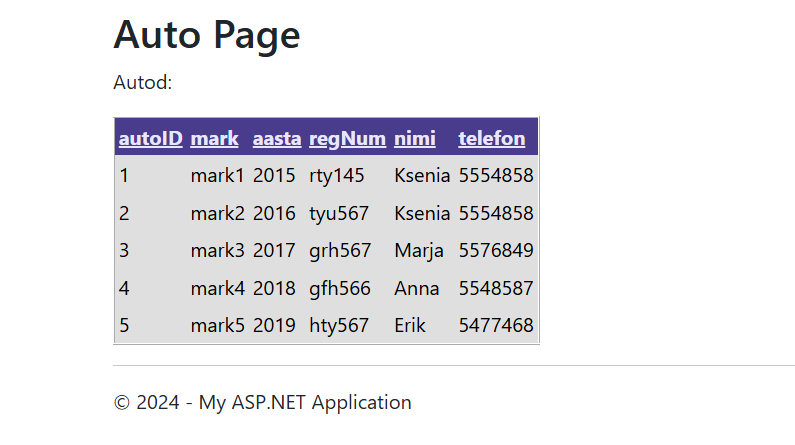Click the name Anna in the table
Screen dimensions: 795x445
[x=416, y=289]
